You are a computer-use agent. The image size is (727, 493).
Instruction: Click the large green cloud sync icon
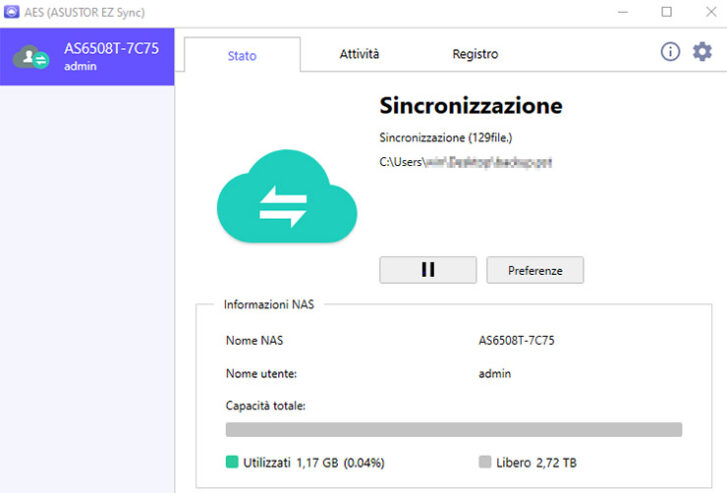[287, 198]
